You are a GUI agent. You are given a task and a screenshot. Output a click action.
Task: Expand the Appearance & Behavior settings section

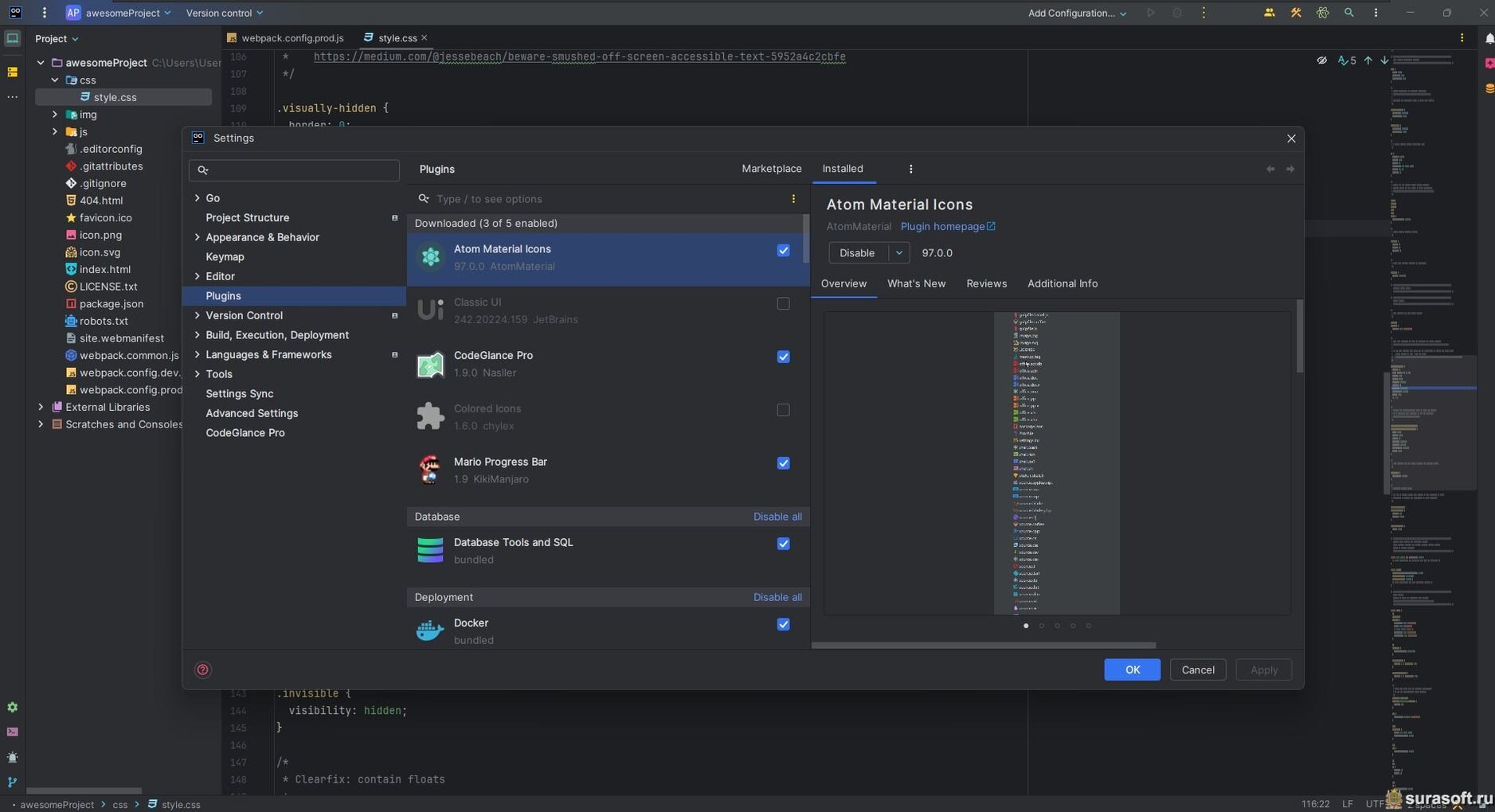click(x=197, y=237)
